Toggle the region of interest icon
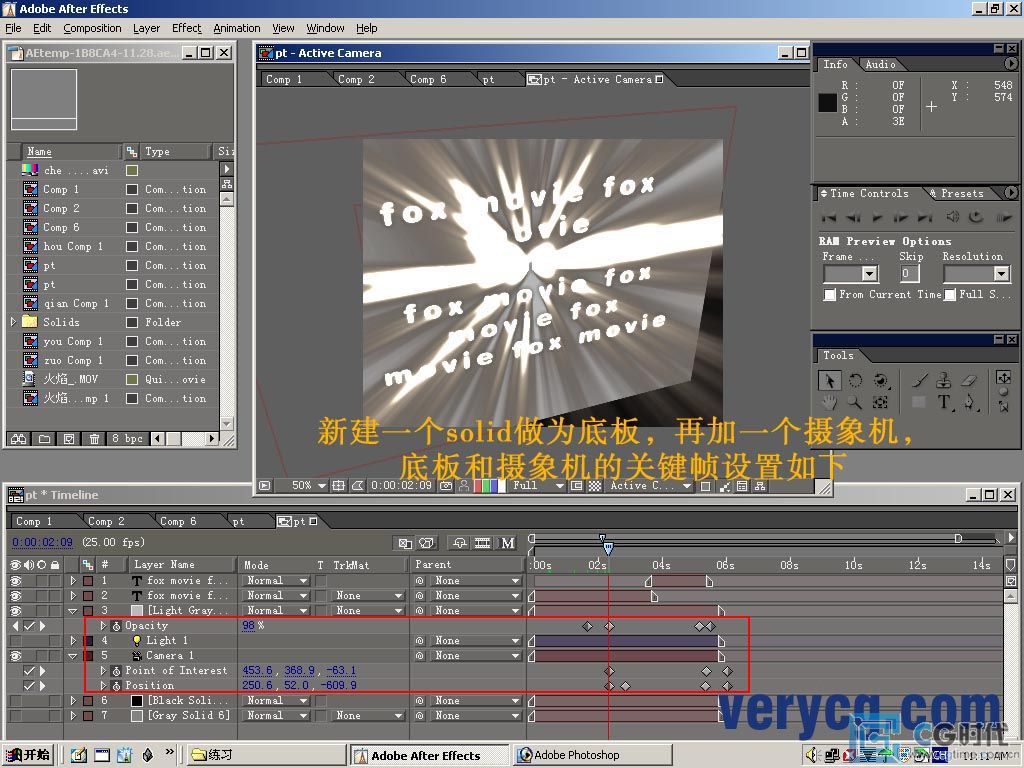This screenshot has width=1024, height=768. (576, 486)
